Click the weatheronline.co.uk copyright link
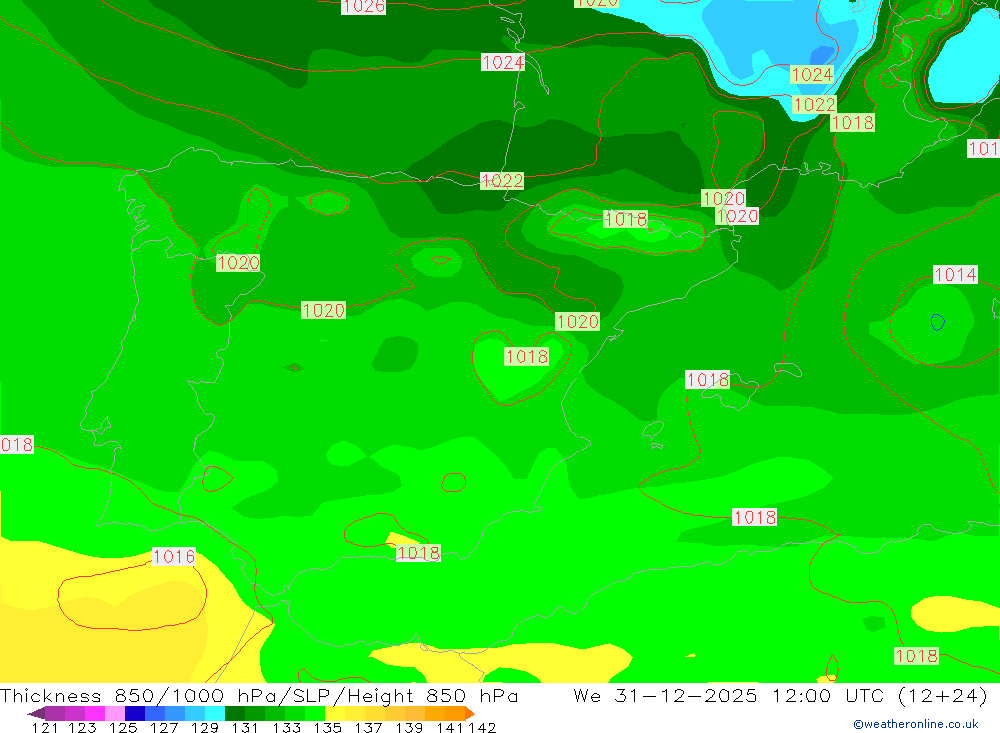The width and height of the screenshot is (1000, 733). pyautogui.click(x=916, y=724)
